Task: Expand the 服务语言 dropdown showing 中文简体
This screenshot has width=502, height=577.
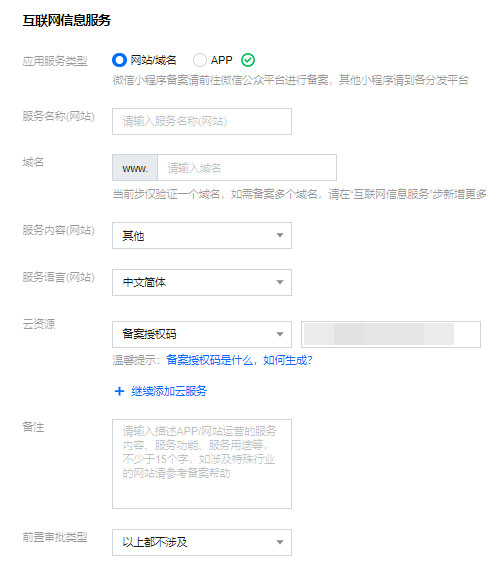Action: click(202, 282)
